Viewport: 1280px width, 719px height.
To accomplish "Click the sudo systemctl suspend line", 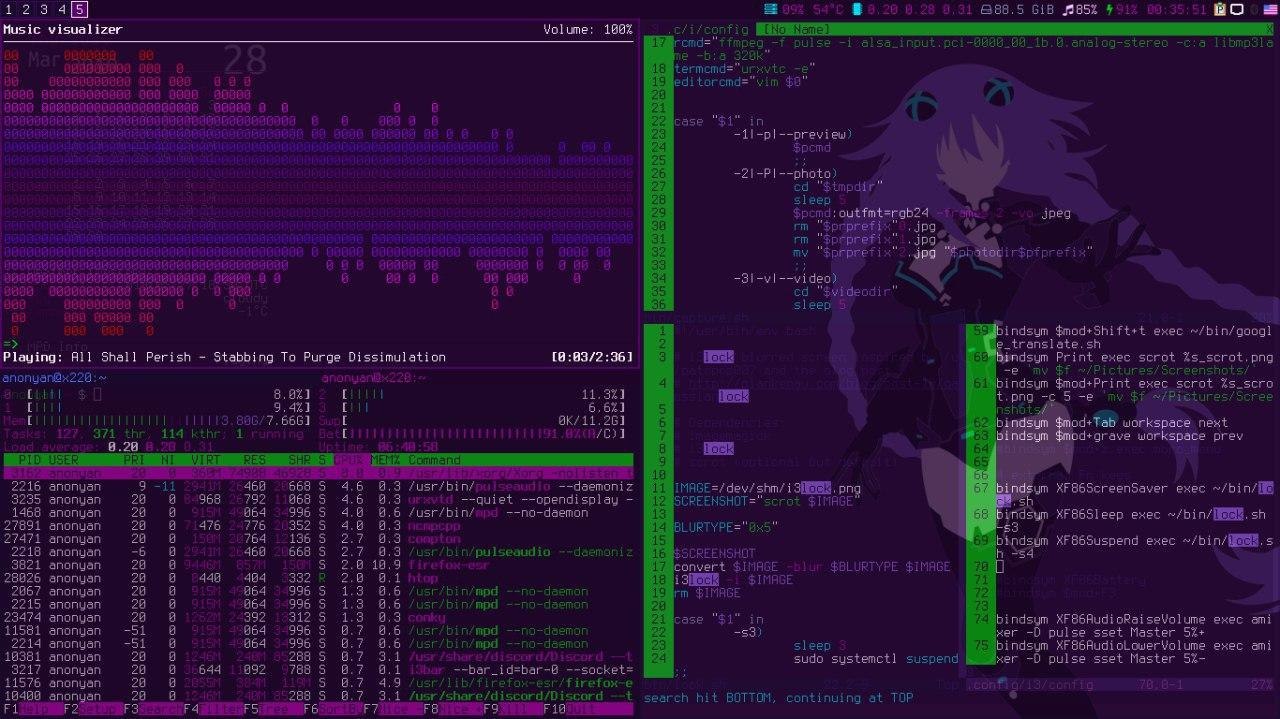I will pos(876,660).
